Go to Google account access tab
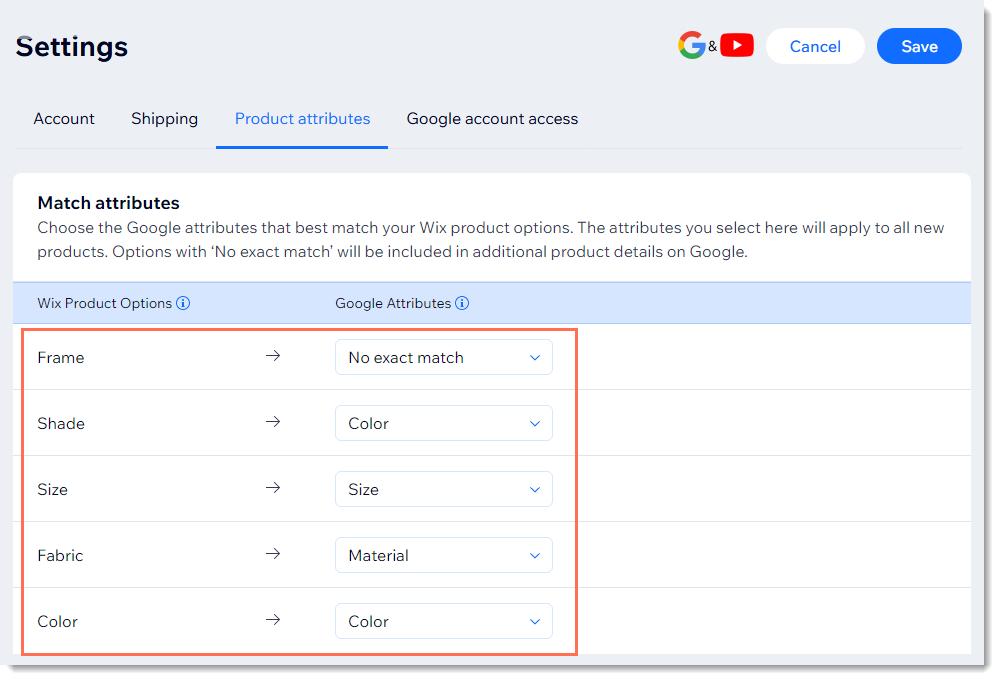999x680 pixels. (492, 119)
